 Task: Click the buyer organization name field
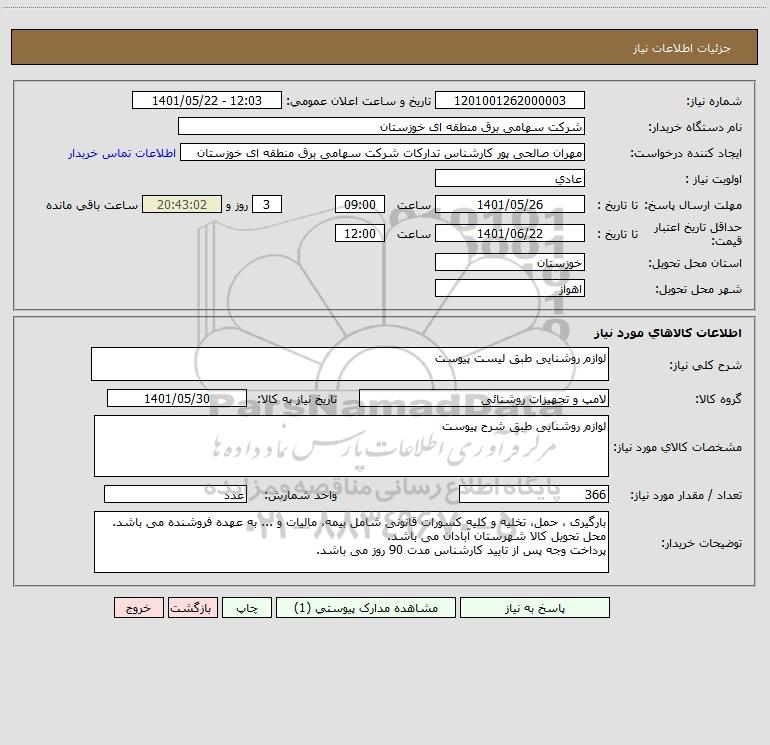(x=381, y=126)
